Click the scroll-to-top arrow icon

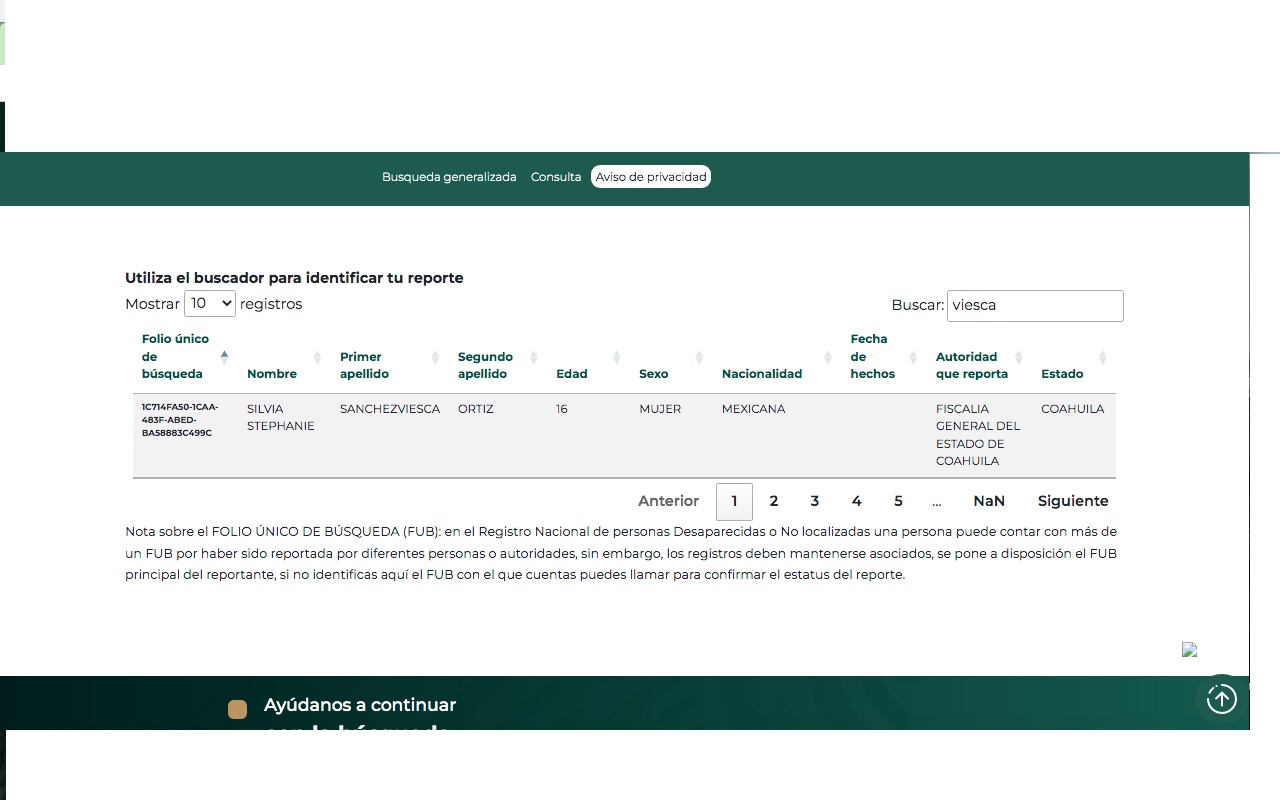tap(1221, 698)
